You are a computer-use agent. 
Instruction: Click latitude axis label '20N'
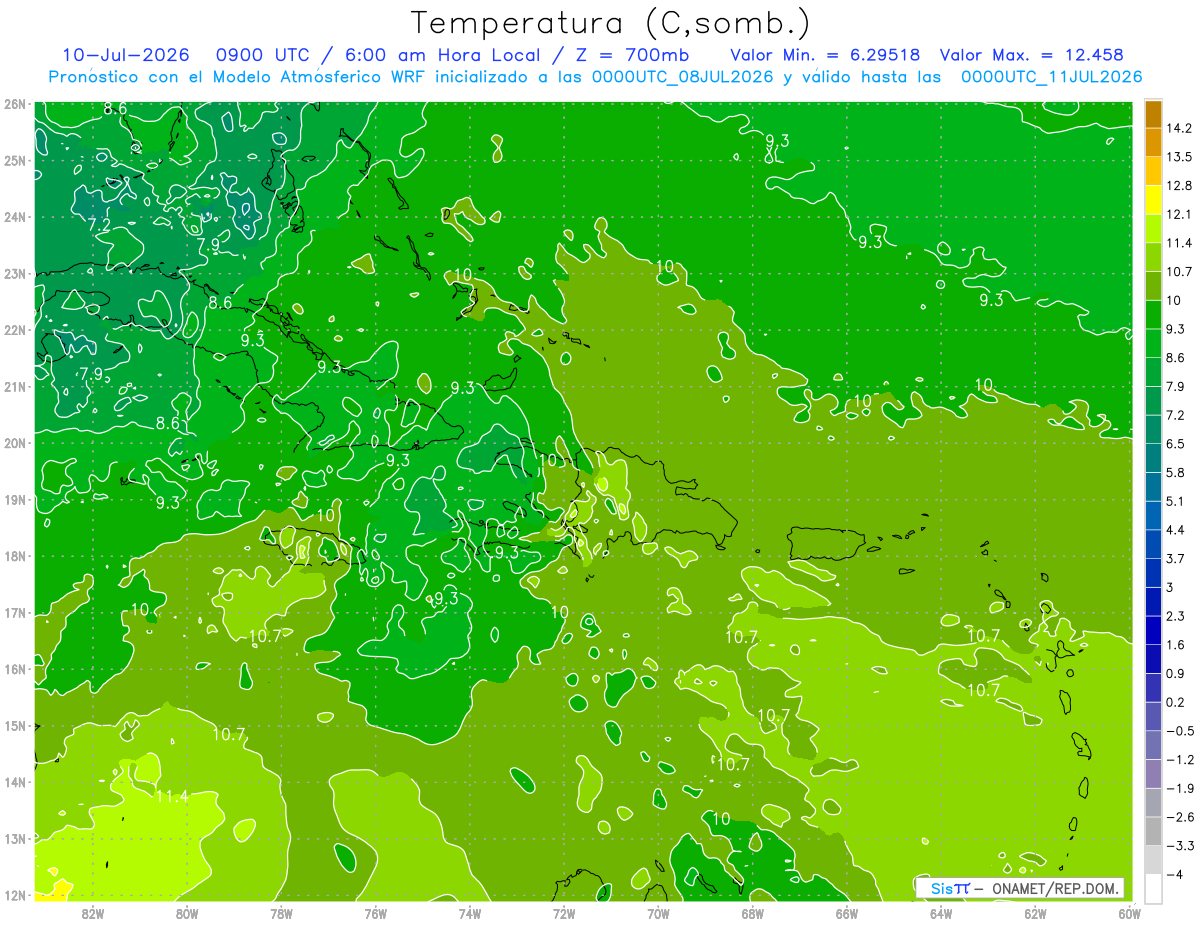[14, 443]
